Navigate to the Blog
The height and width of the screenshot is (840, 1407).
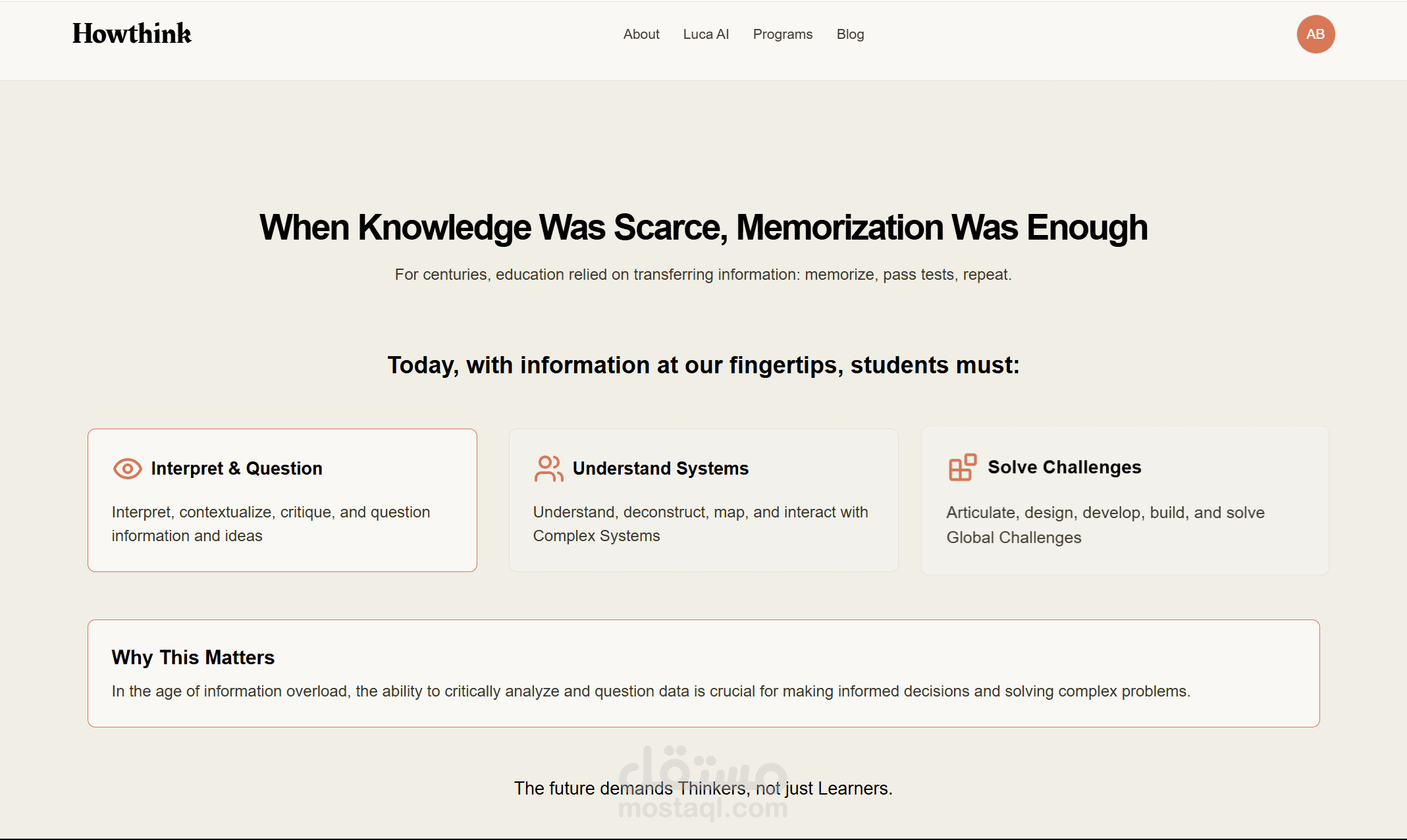pos(850,34)
